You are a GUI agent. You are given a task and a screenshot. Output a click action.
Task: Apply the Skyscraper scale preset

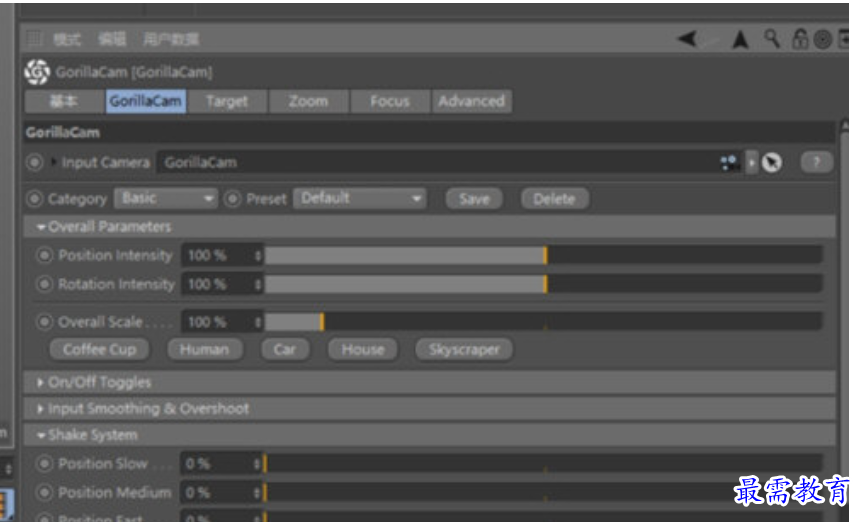464,349
